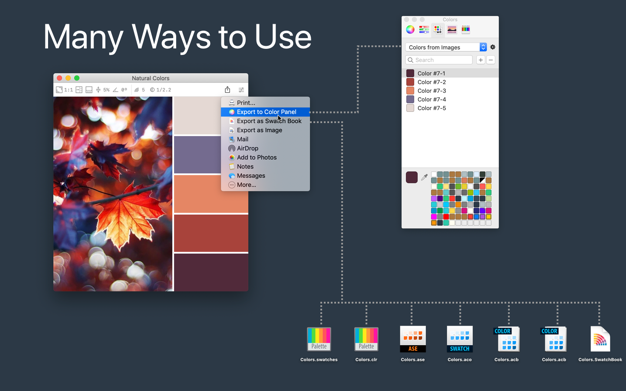Switch to color sliders tab in Colors panel

[x=424, y=30]
